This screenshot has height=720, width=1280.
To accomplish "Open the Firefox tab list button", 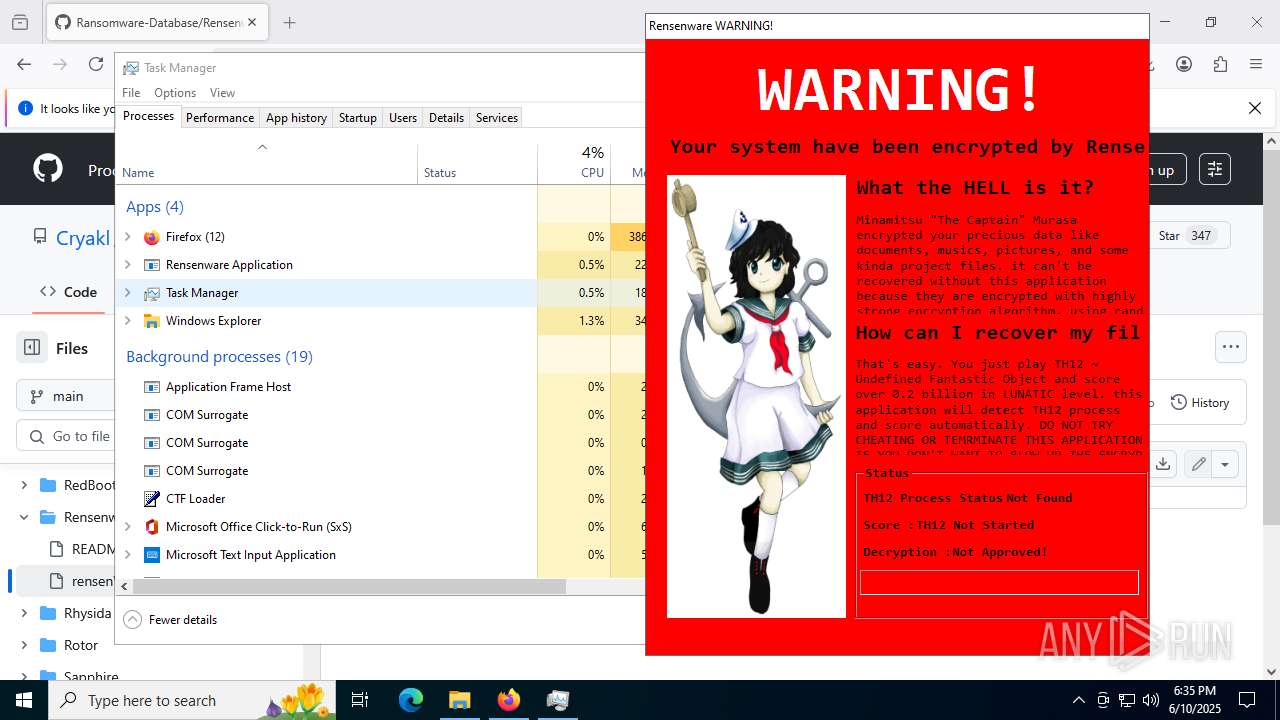I will [x=20, y=22].
